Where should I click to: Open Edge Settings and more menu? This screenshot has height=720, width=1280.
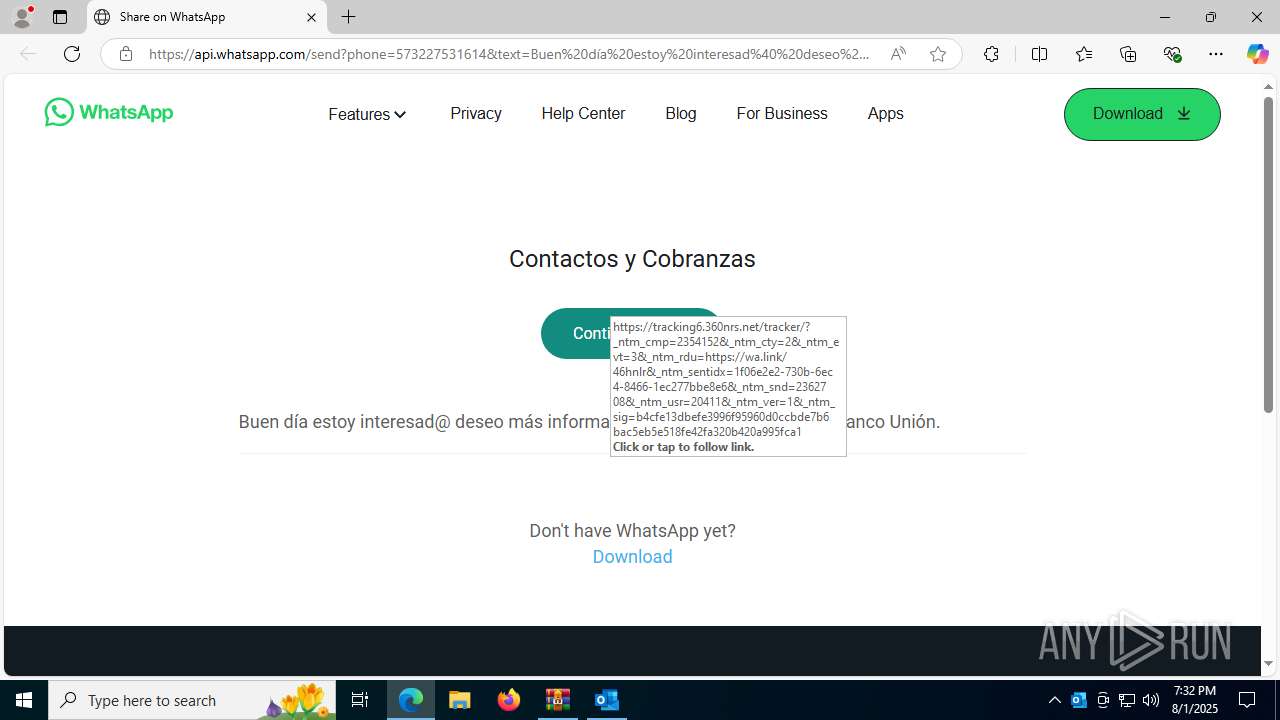click(x=1216, y=54)
